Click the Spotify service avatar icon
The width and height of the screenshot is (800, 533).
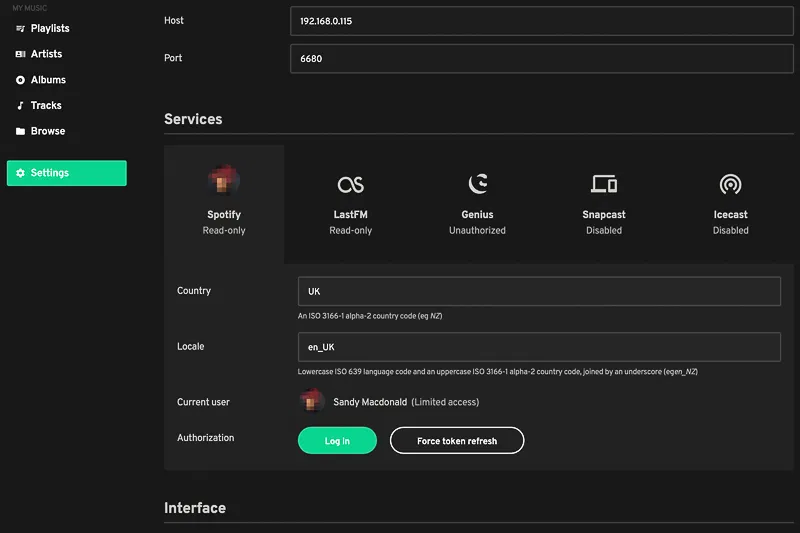pos(224,182)
